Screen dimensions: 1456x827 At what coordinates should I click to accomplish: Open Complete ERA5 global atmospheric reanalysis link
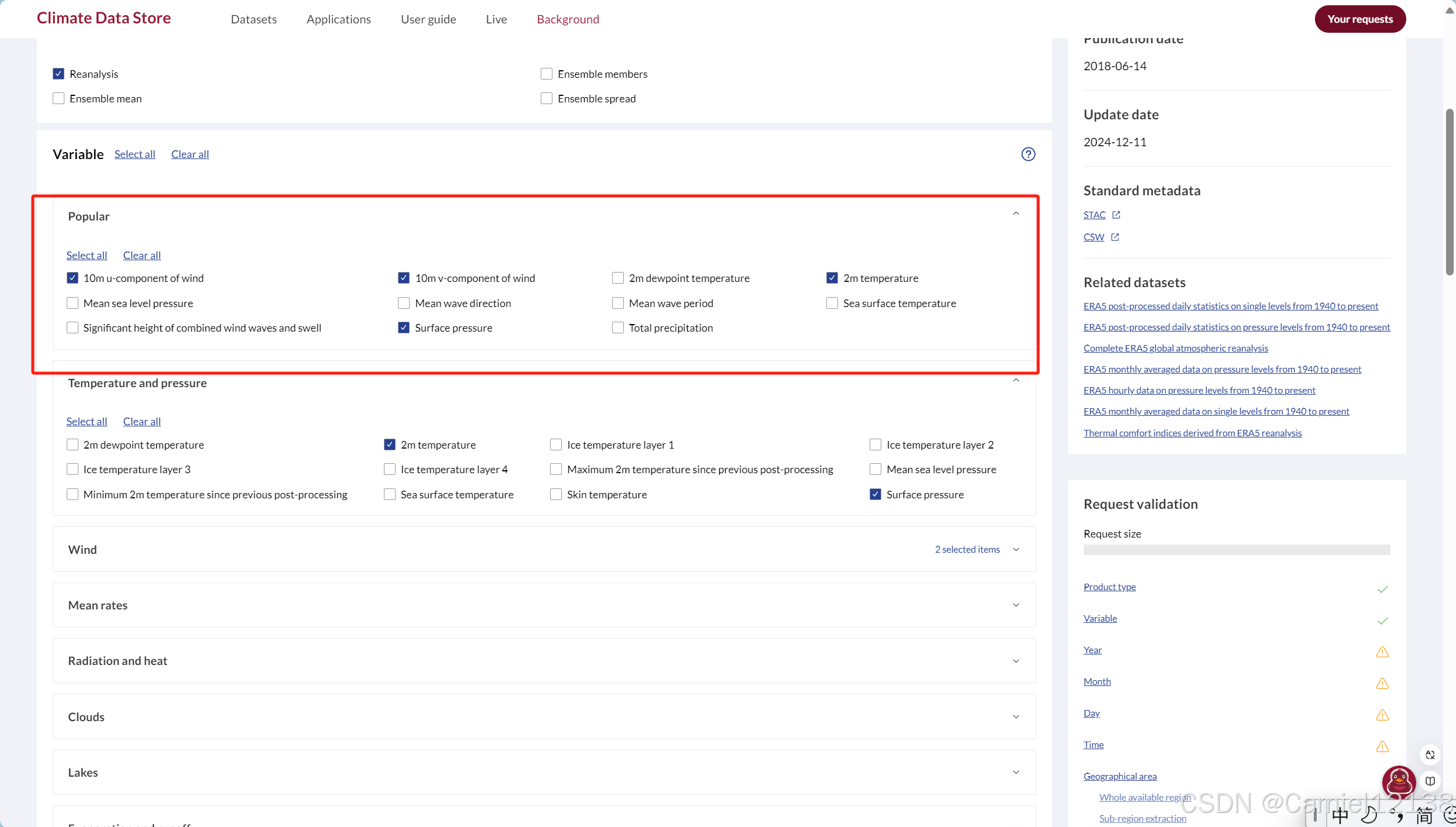(x=1175, y=348)
